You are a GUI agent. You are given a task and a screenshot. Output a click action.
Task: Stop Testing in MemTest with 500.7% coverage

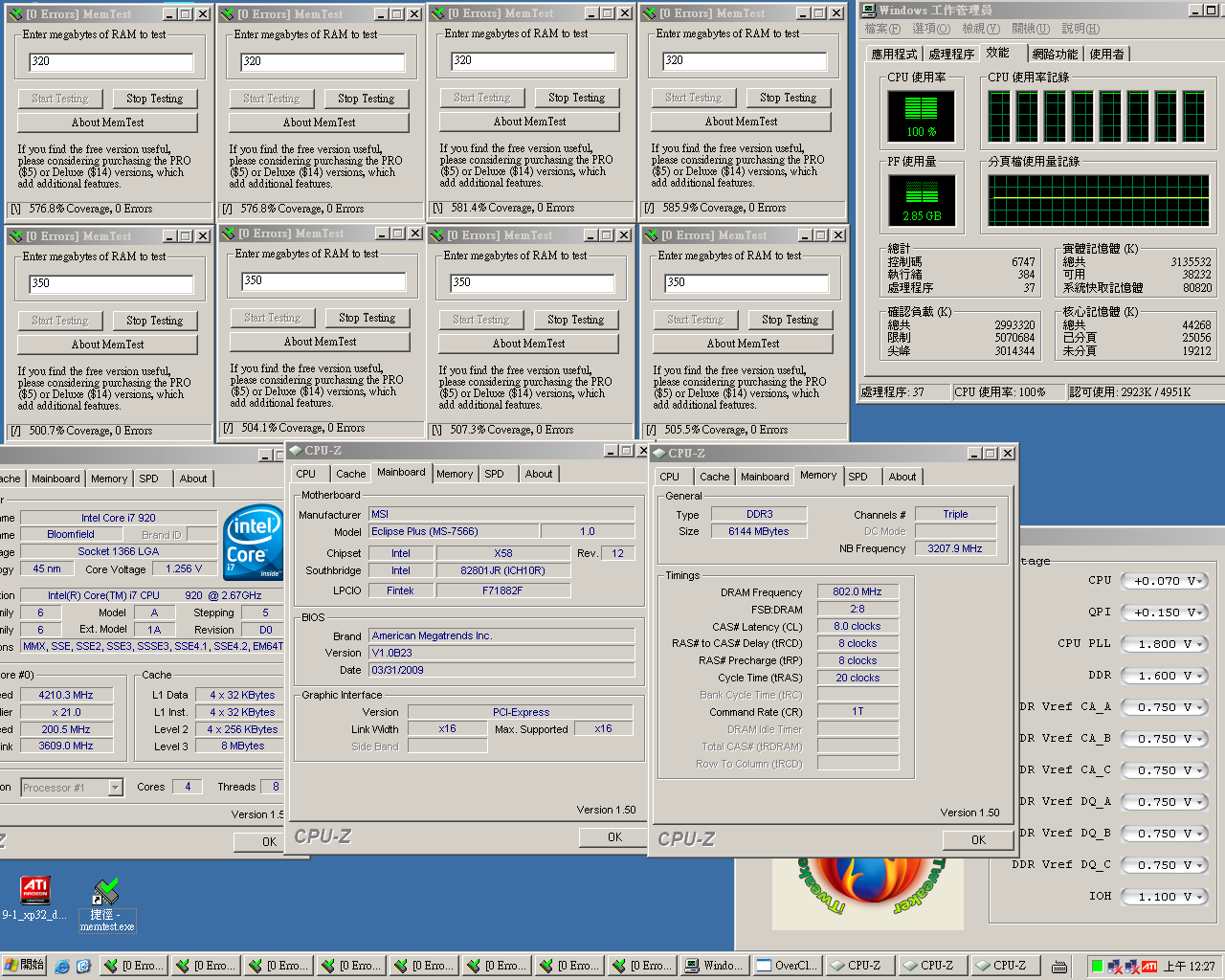[154, 321]
